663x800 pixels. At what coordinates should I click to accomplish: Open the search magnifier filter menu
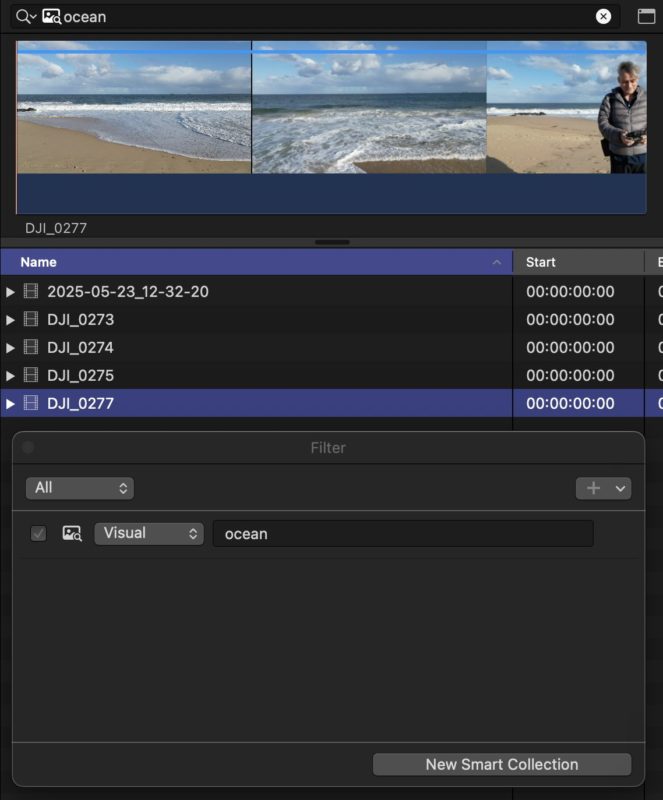click(25, 17)
